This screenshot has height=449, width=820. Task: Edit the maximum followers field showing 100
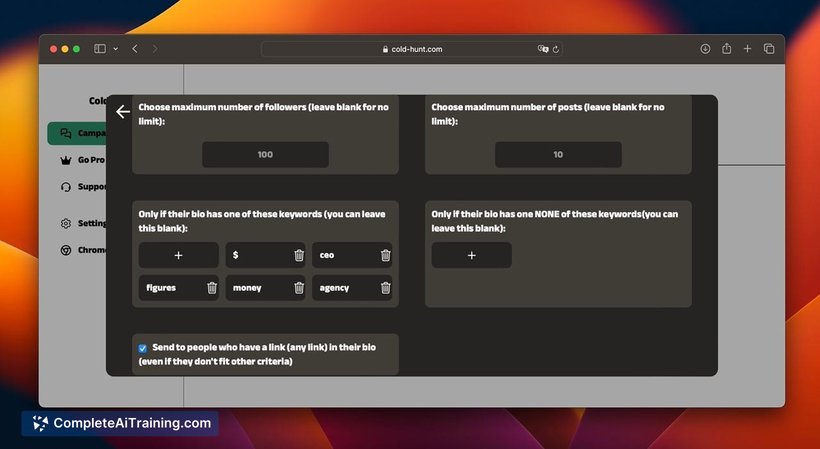pos(266,155)
